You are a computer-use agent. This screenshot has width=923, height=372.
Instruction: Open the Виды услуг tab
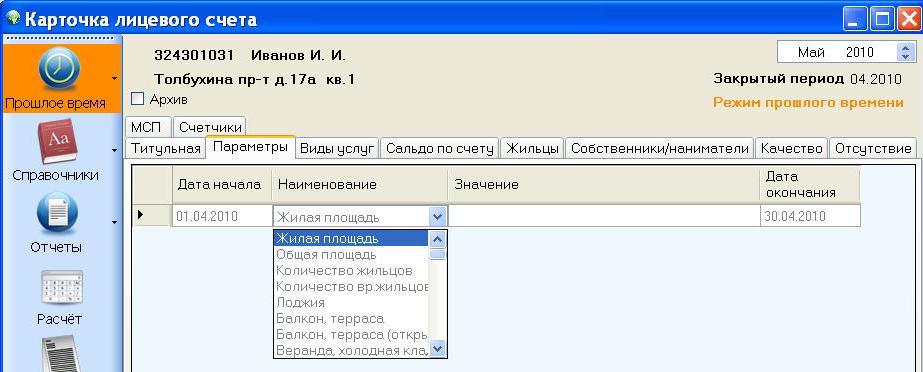click(x=337, y=148)
